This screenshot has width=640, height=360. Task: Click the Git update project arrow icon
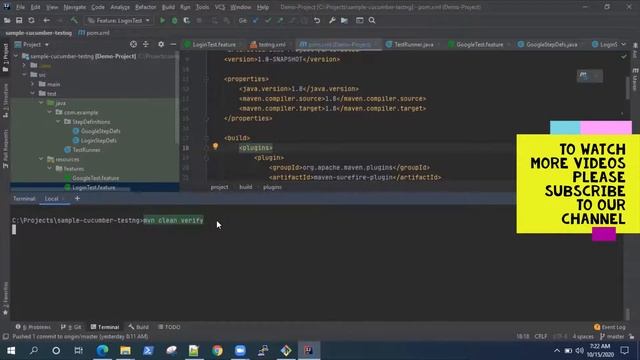coord(256,20)
